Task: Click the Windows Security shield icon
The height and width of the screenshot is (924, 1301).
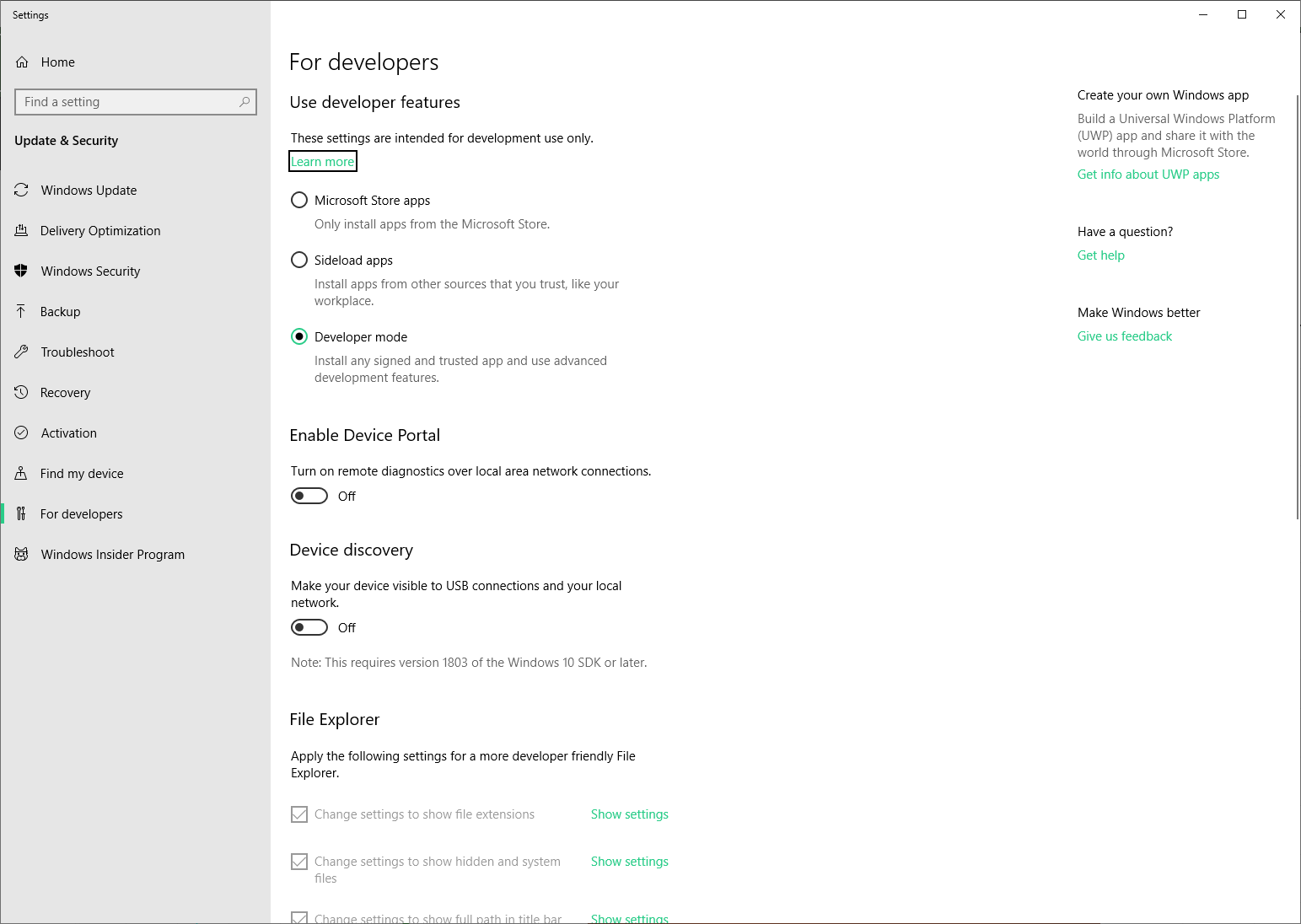Action: [22, 271]
